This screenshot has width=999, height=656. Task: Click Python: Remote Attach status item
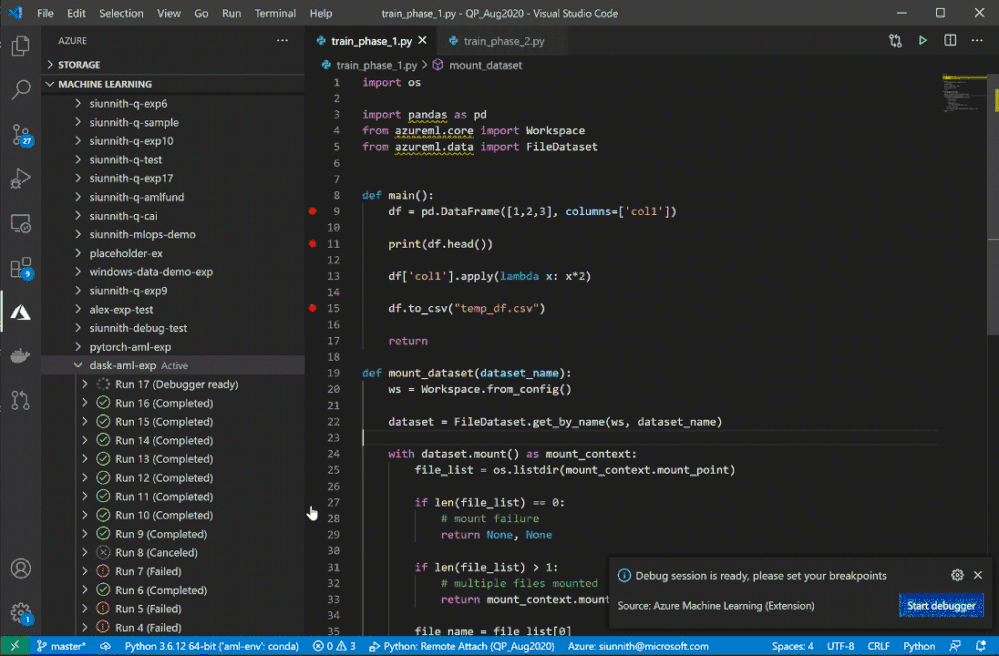(x=463, y=646)
